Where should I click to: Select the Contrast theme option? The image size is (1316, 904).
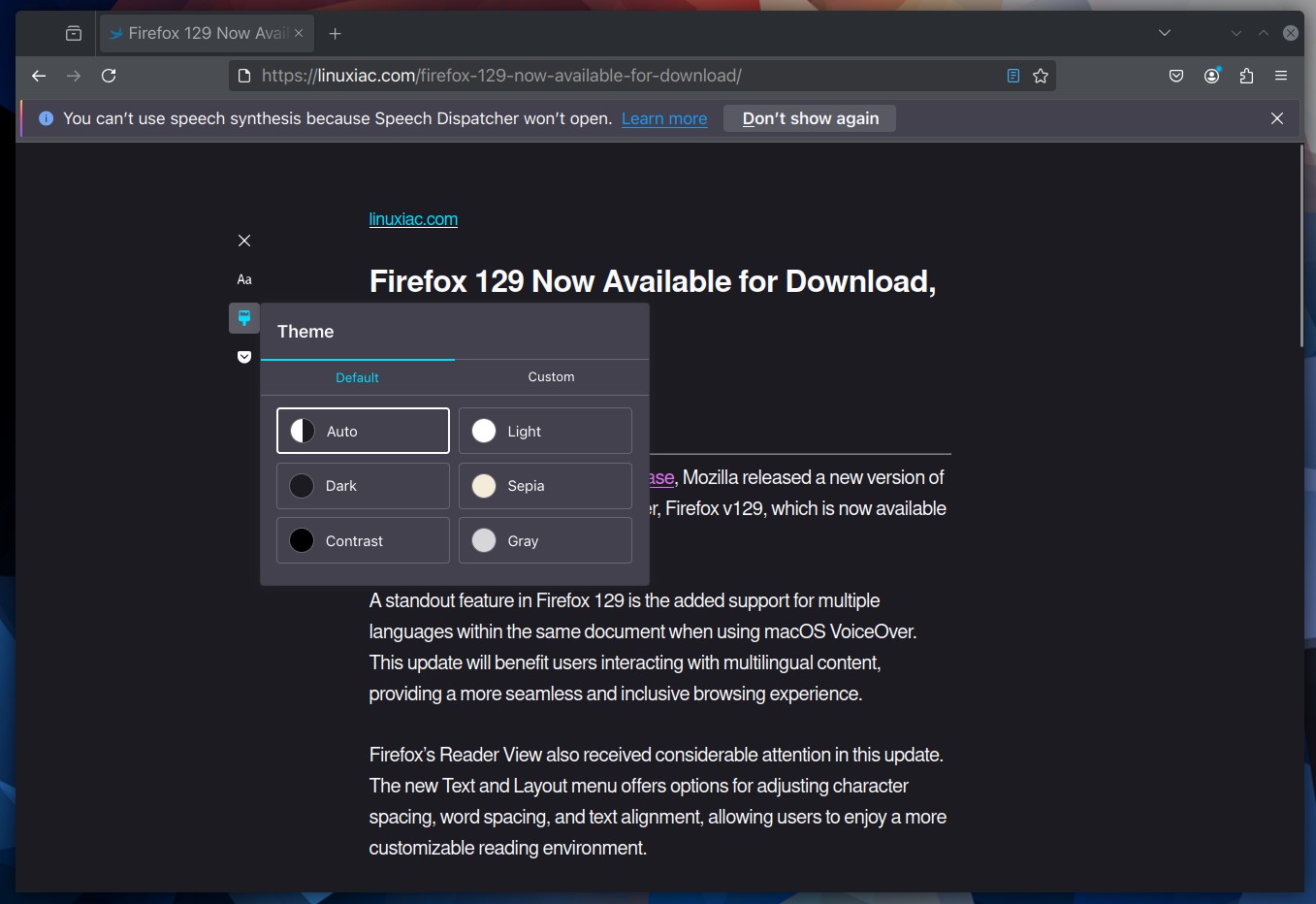[363, 540]
